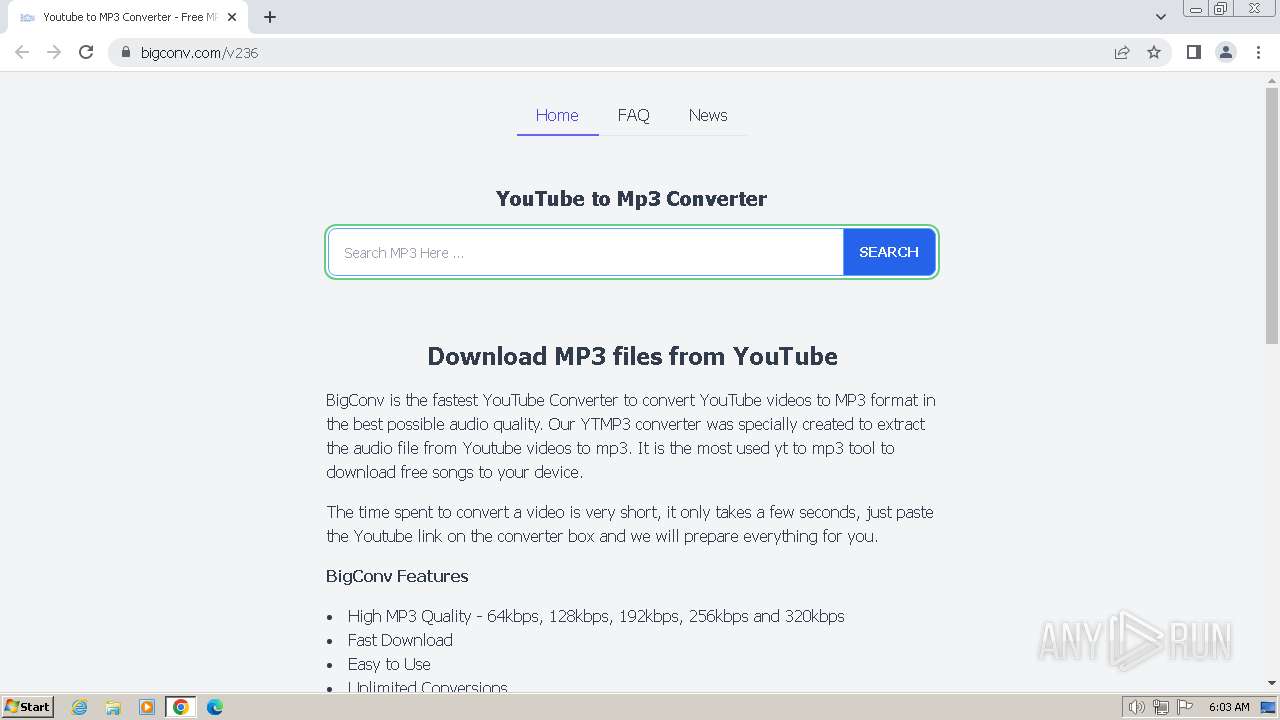The width and height of the screenshot is (1280, 720).
Task: Click the 'Fast Download' list item
Action: (x=400, y=640)
